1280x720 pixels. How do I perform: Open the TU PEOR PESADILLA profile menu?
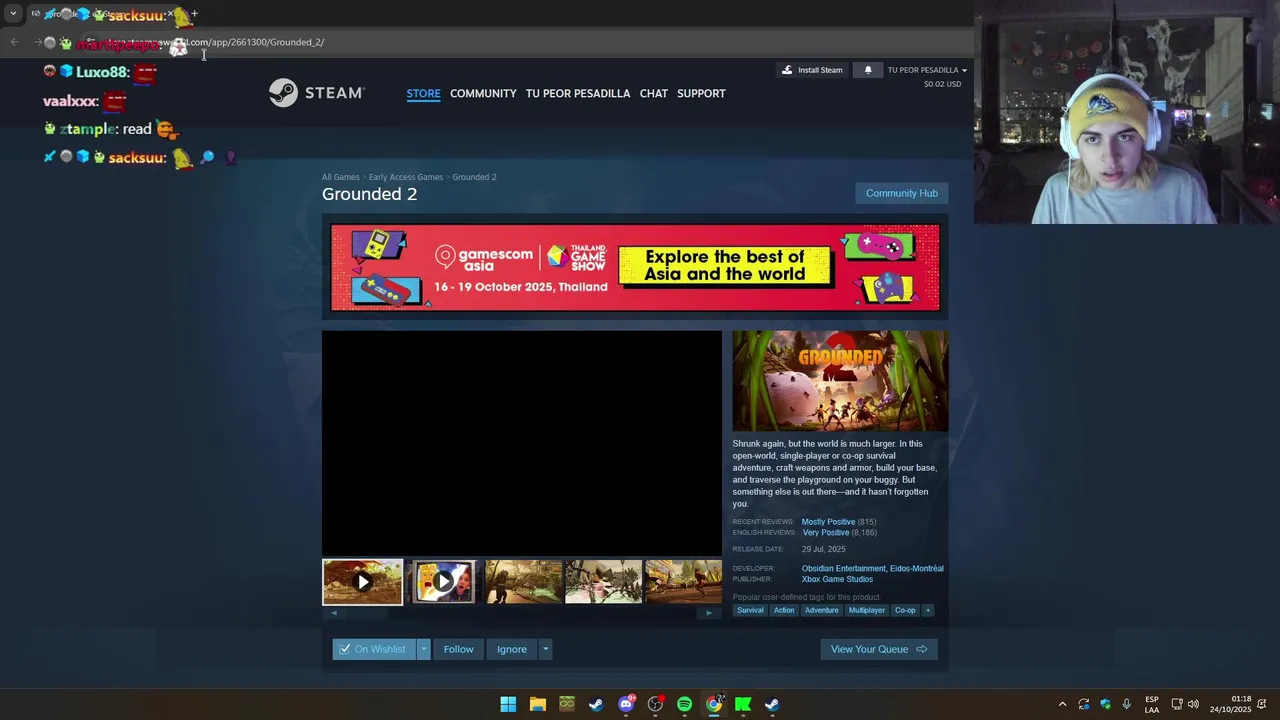(x=578, y=93)
